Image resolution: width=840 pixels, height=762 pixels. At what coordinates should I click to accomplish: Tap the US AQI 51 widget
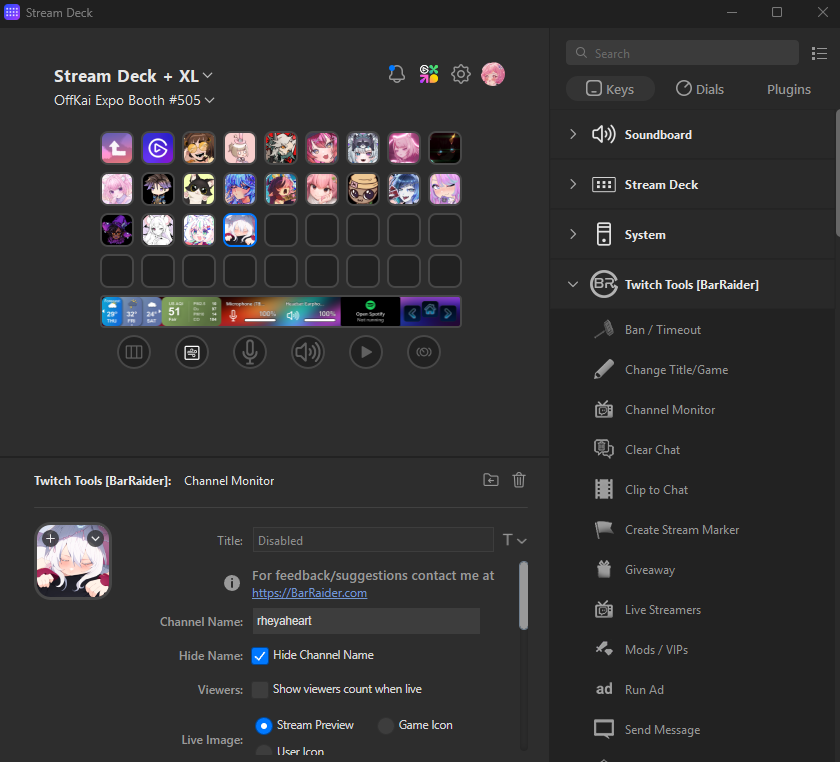[x=191, y=311]
